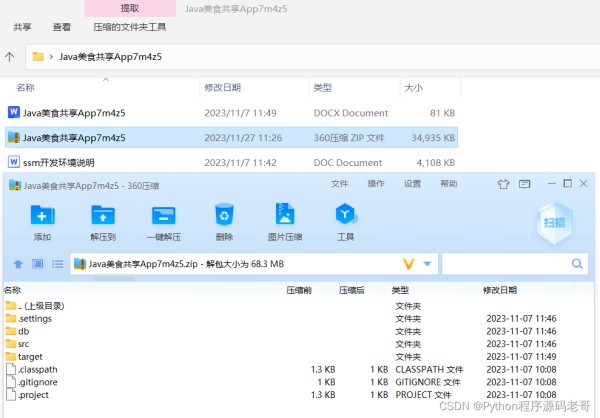
Task: Sort archive by 压缩前 column header
Action: 299,290
